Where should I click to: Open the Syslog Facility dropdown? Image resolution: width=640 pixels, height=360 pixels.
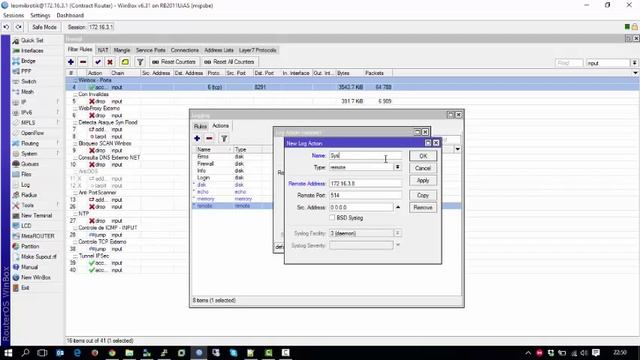(x=398, y=233)
